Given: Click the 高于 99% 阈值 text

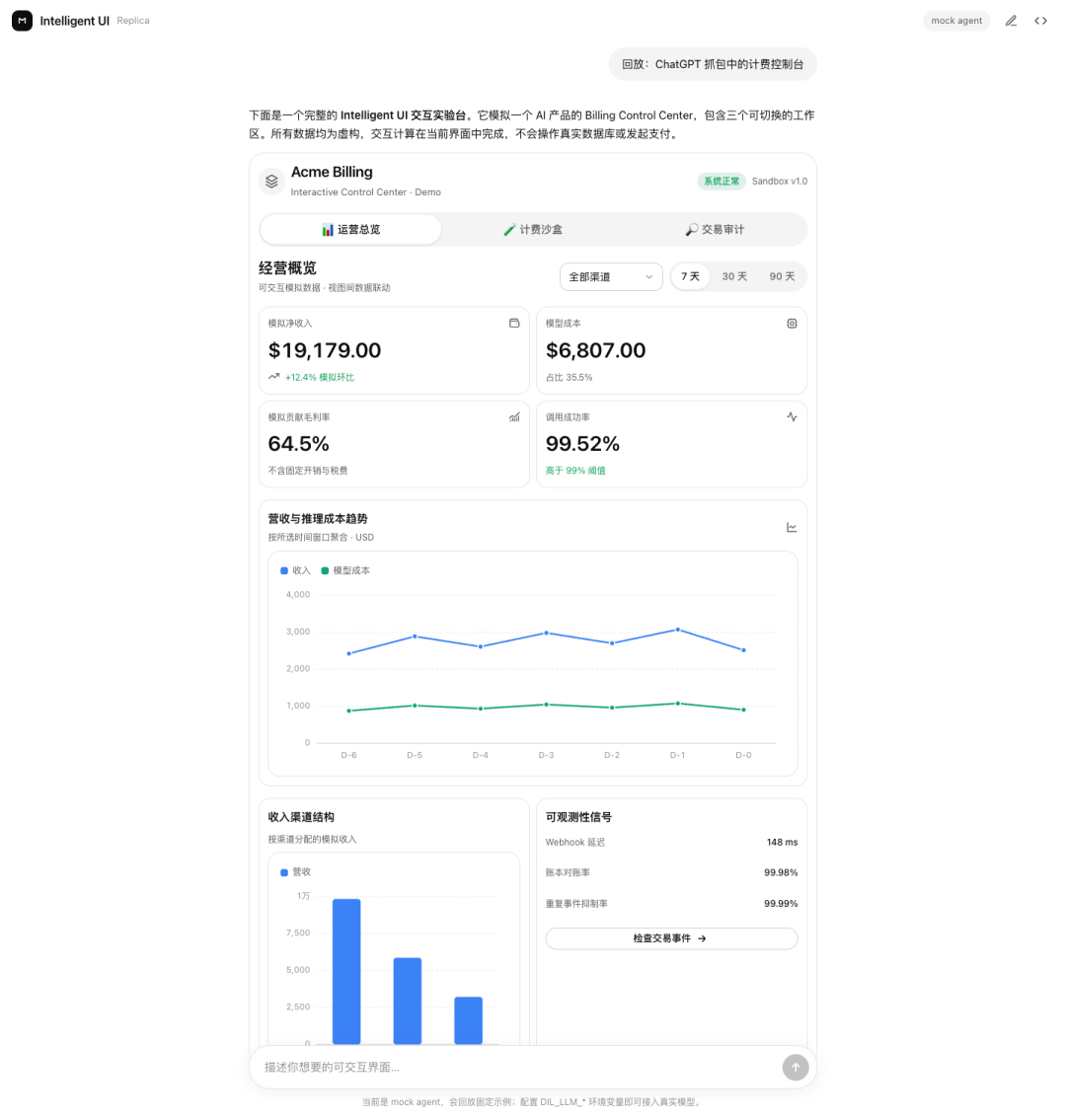Looking at the screenshot, I should click(x=575, y=471).
